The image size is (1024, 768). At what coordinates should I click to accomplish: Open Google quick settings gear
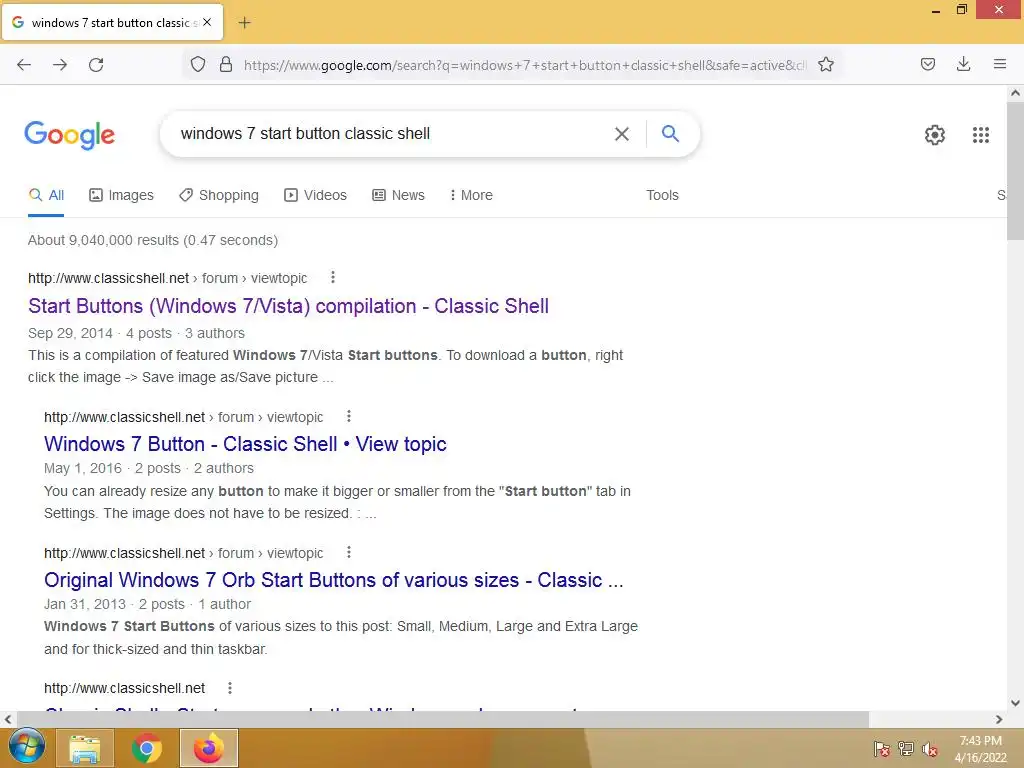(x=935, y=135)
